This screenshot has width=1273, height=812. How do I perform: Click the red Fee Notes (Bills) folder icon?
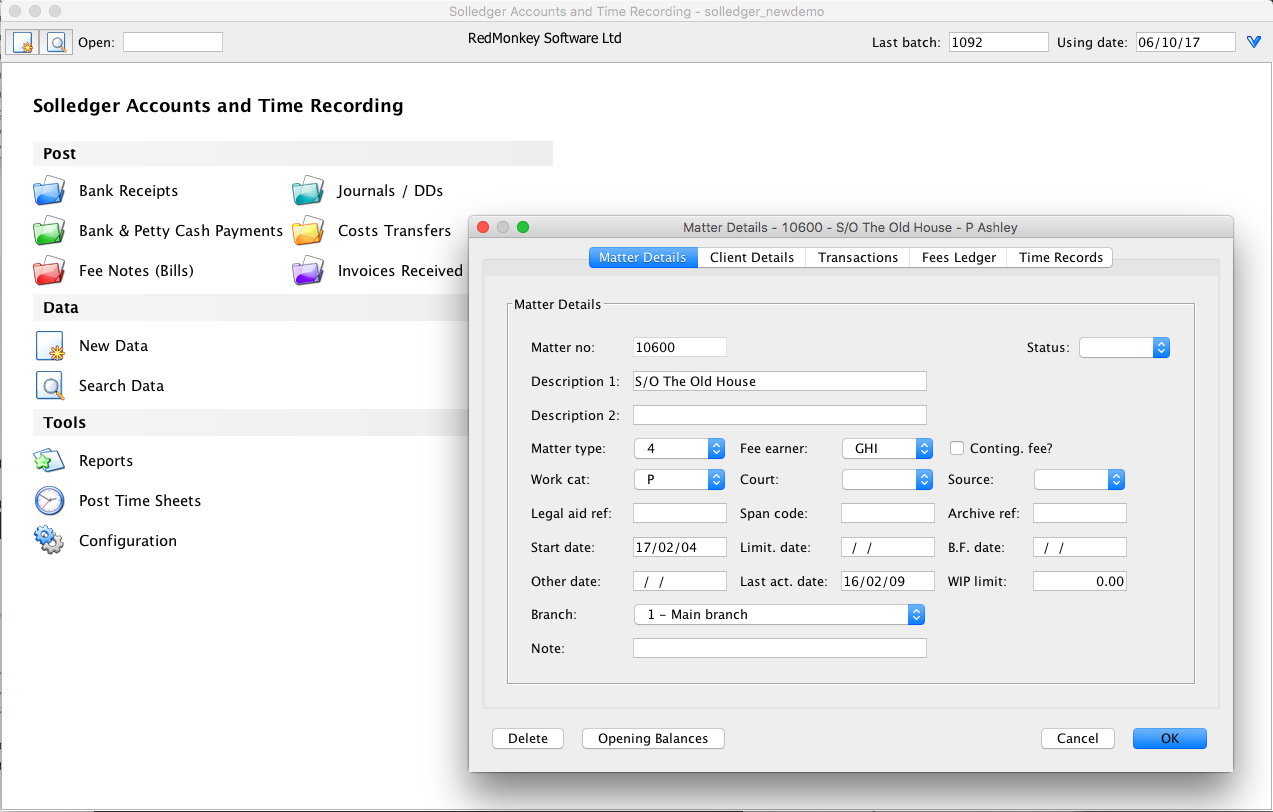point(49,271)
